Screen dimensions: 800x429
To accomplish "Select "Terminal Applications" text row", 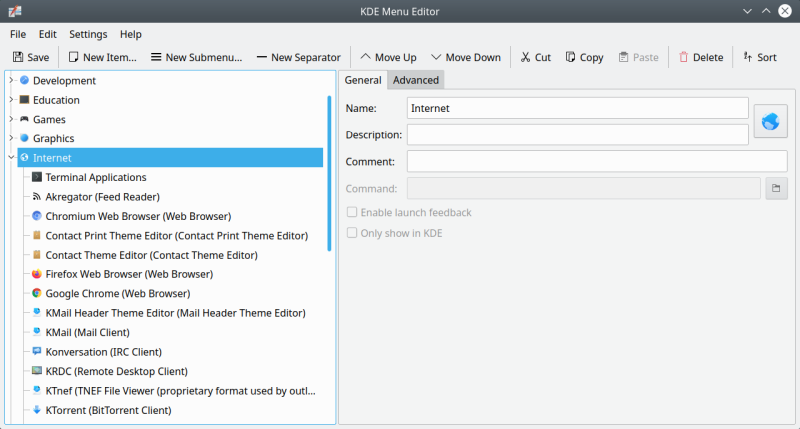I will (96, 177).
